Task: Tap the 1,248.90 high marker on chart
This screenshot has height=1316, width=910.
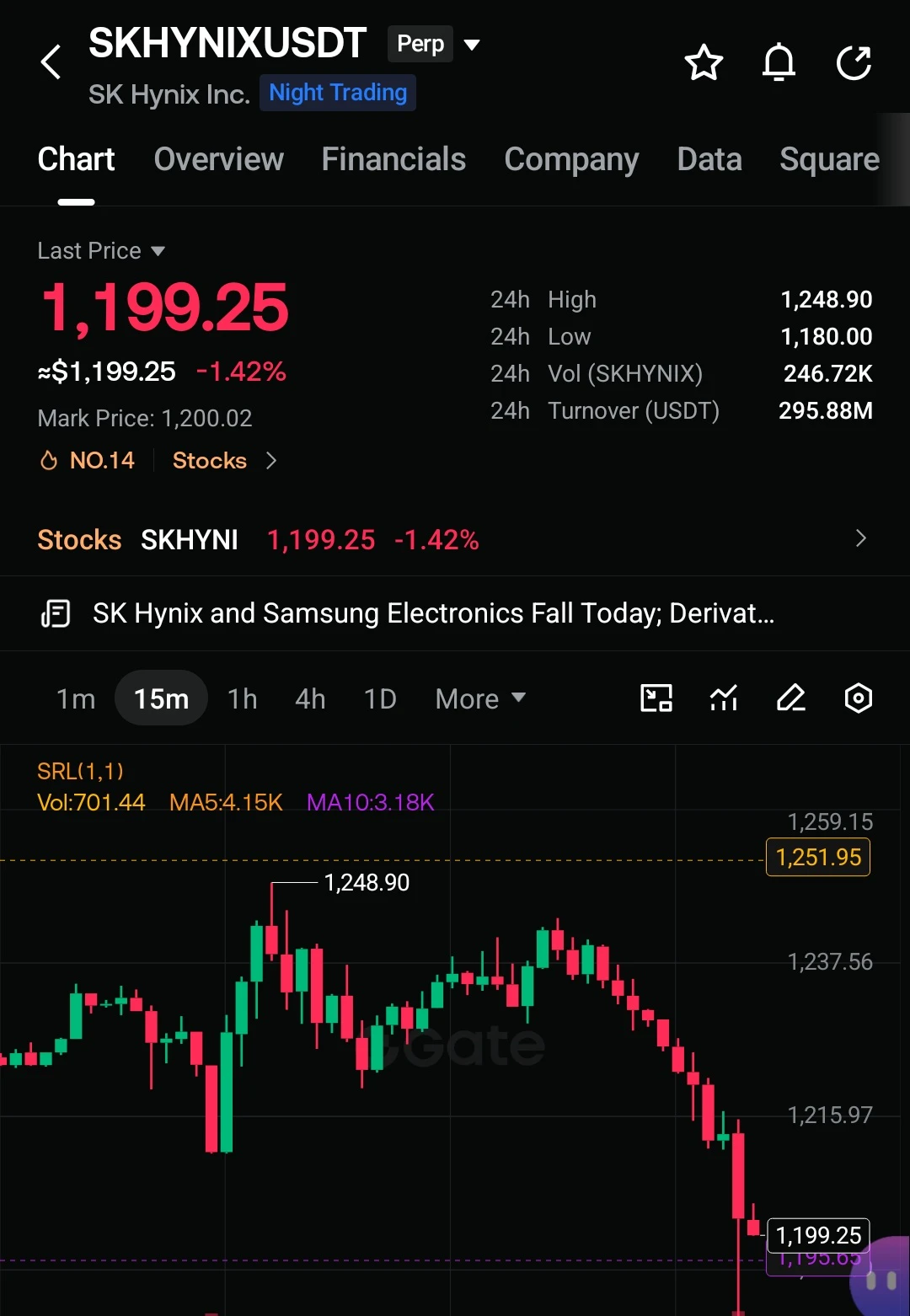Action: [367, 882]
